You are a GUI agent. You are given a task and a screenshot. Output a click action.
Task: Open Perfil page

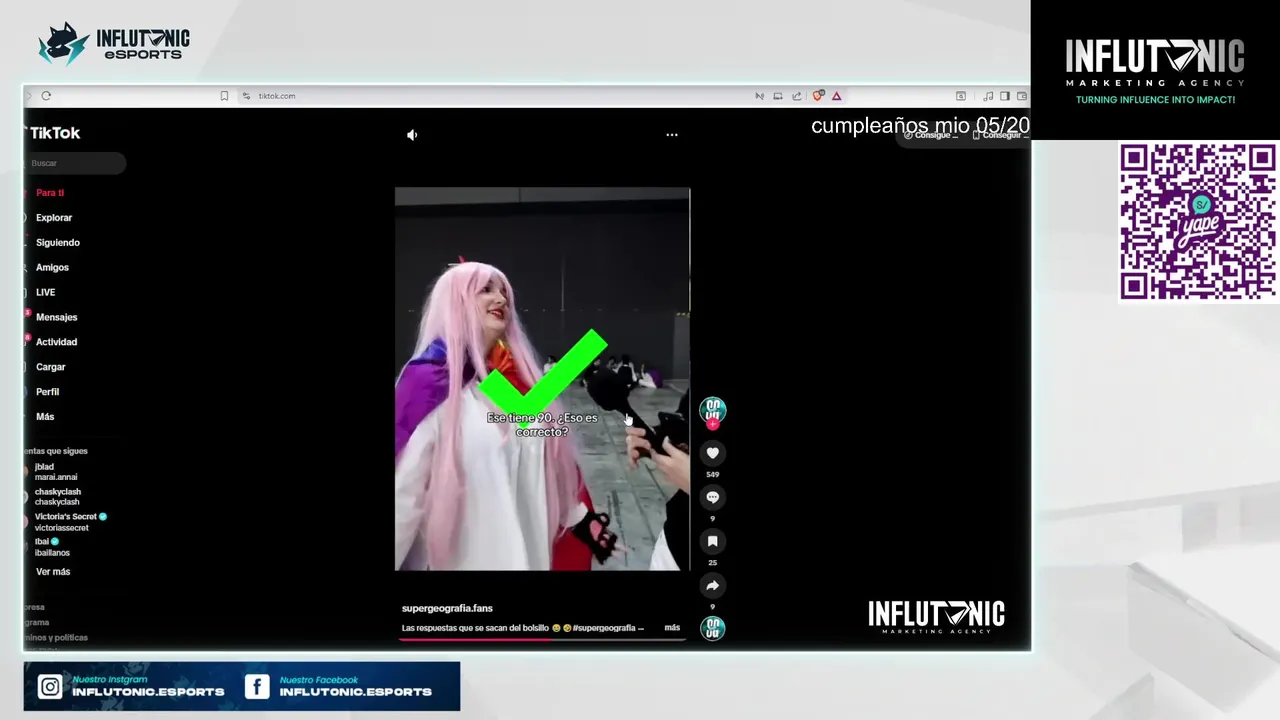(47, 392)
